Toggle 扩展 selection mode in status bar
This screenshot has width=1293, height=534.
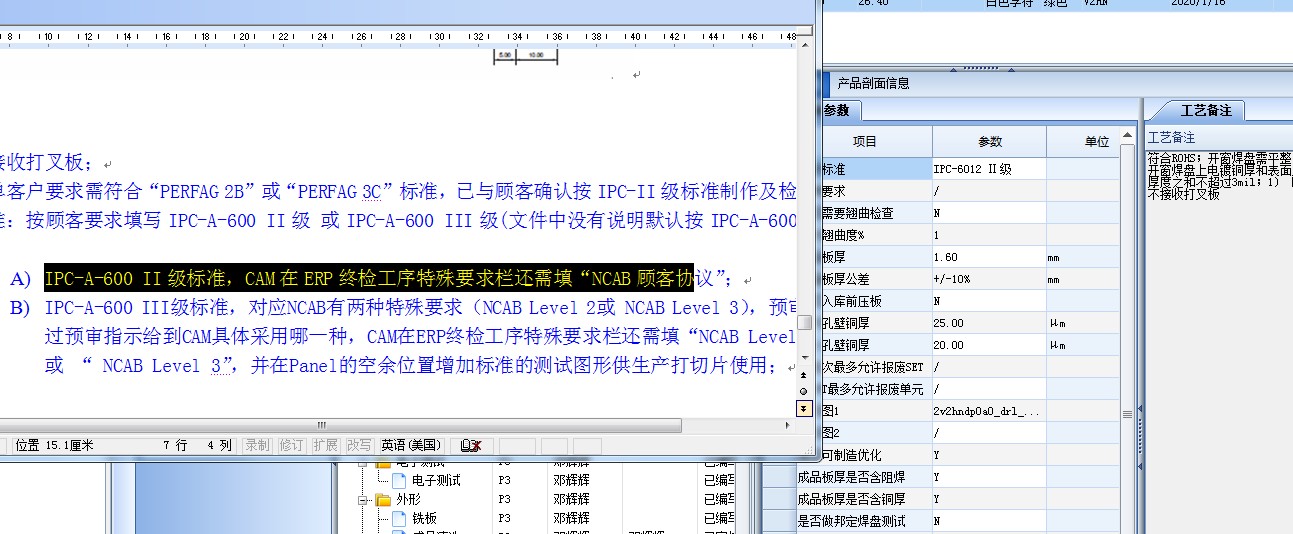[x=325, y=445]
